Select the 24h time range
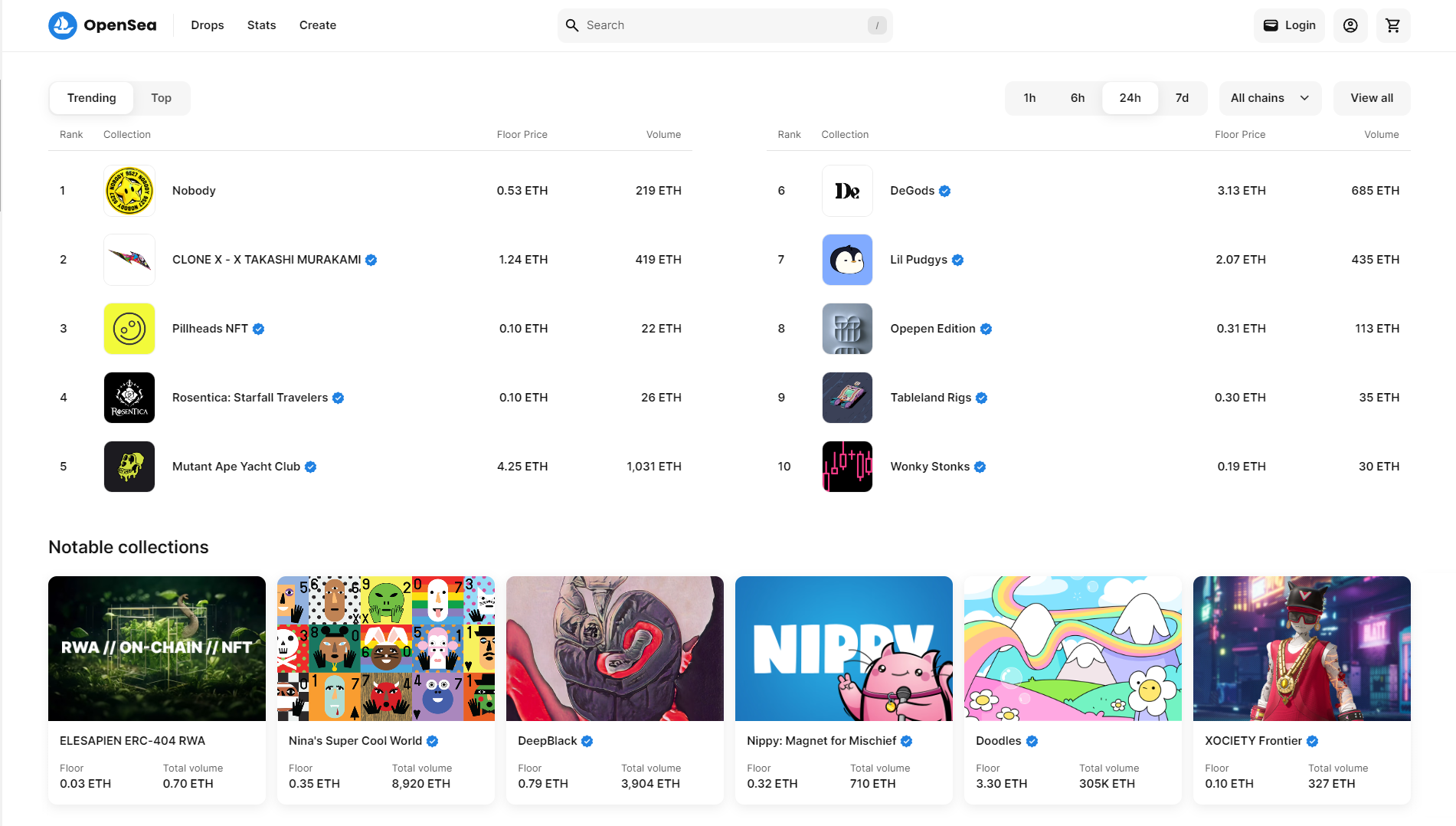This screenshot has width=1456, height=826. pyautogui.click(x=1130, y=98)
